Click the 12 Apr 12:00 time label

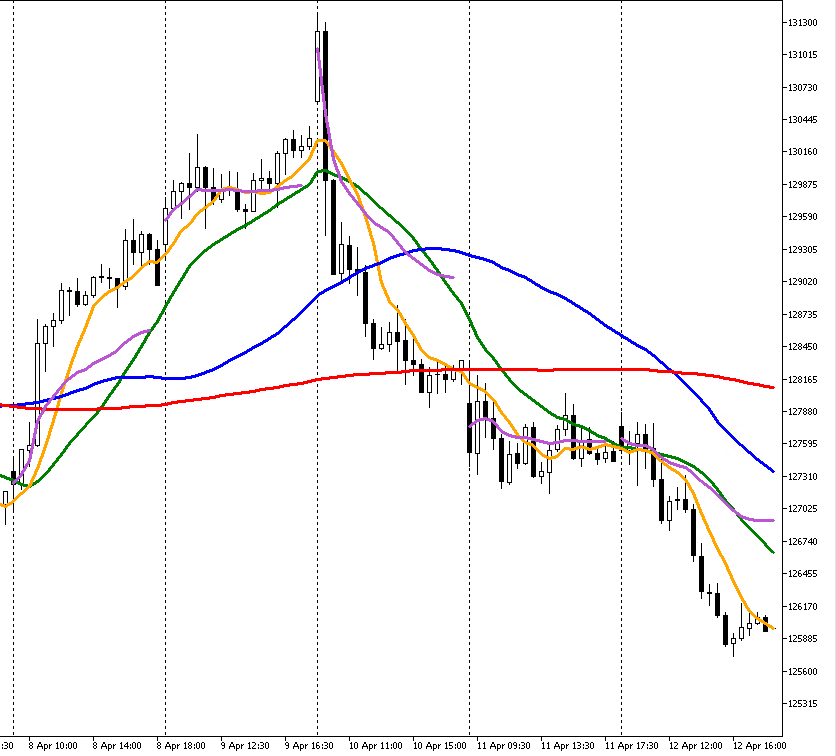(x=695, y=745)
